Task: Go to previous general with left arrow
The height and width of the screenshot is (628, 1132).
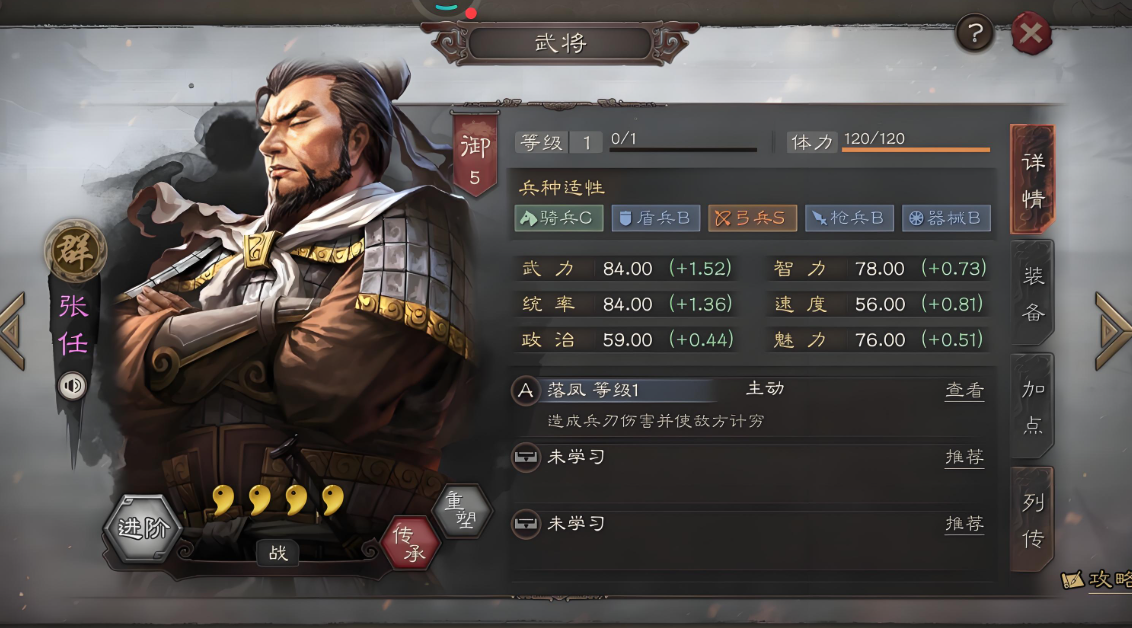Action: [x=13, y=331]
